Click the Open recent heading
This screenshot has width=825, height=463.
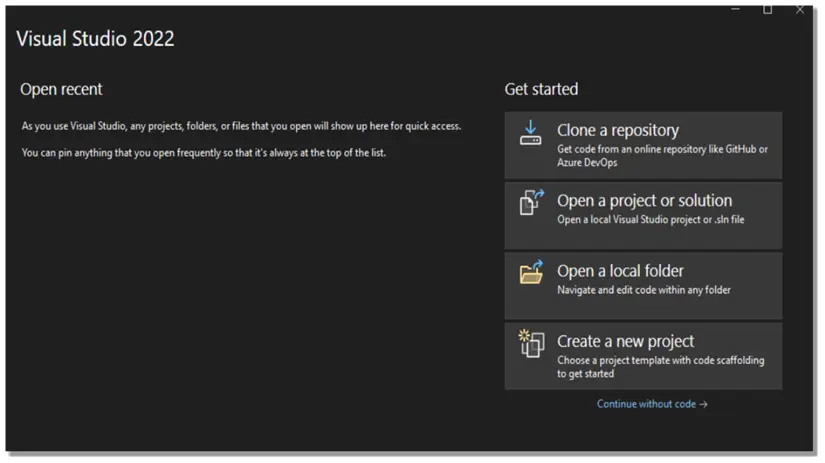(x=61, y=89)
